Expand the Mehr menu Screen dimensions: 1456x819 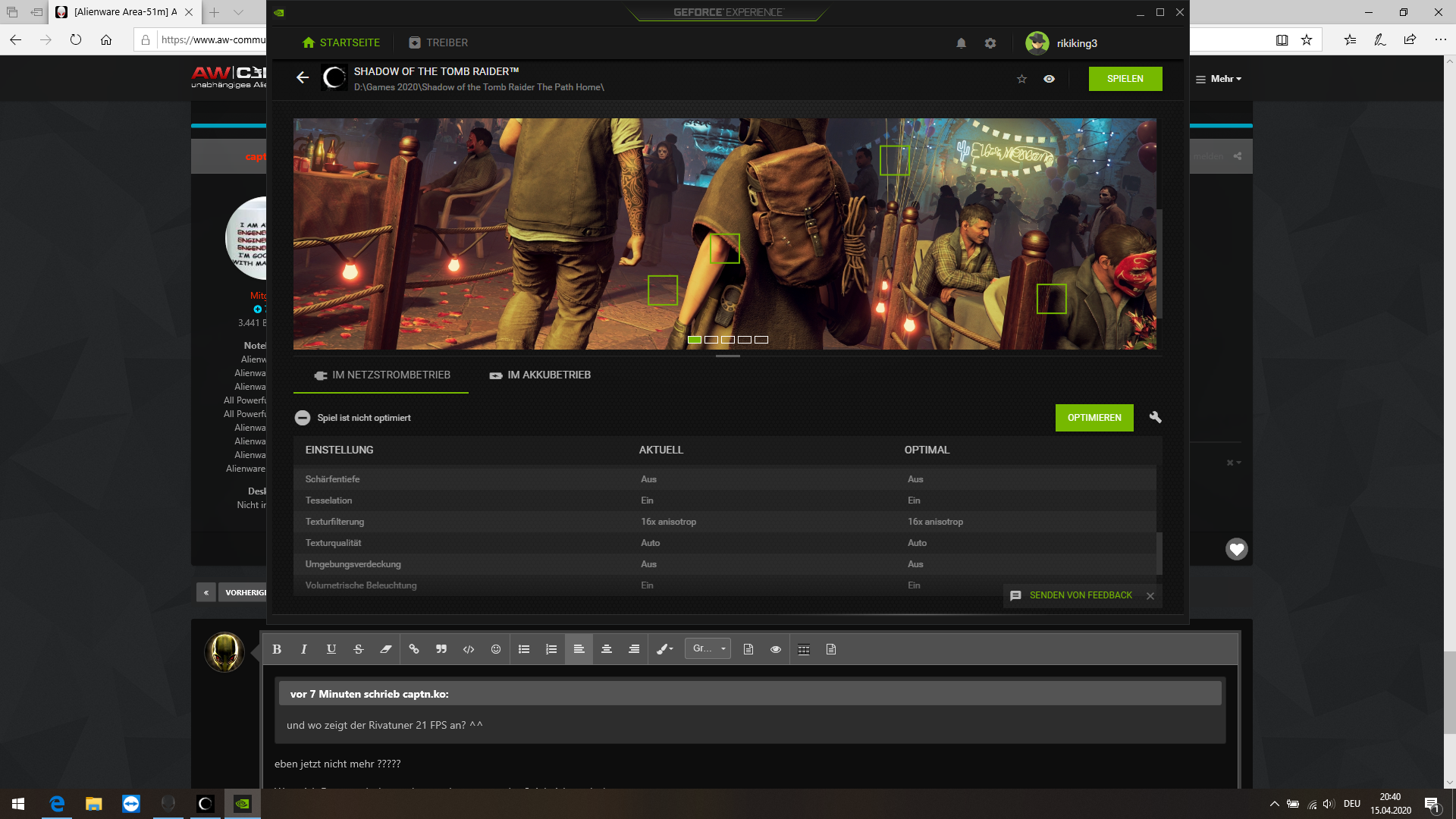1219,79
